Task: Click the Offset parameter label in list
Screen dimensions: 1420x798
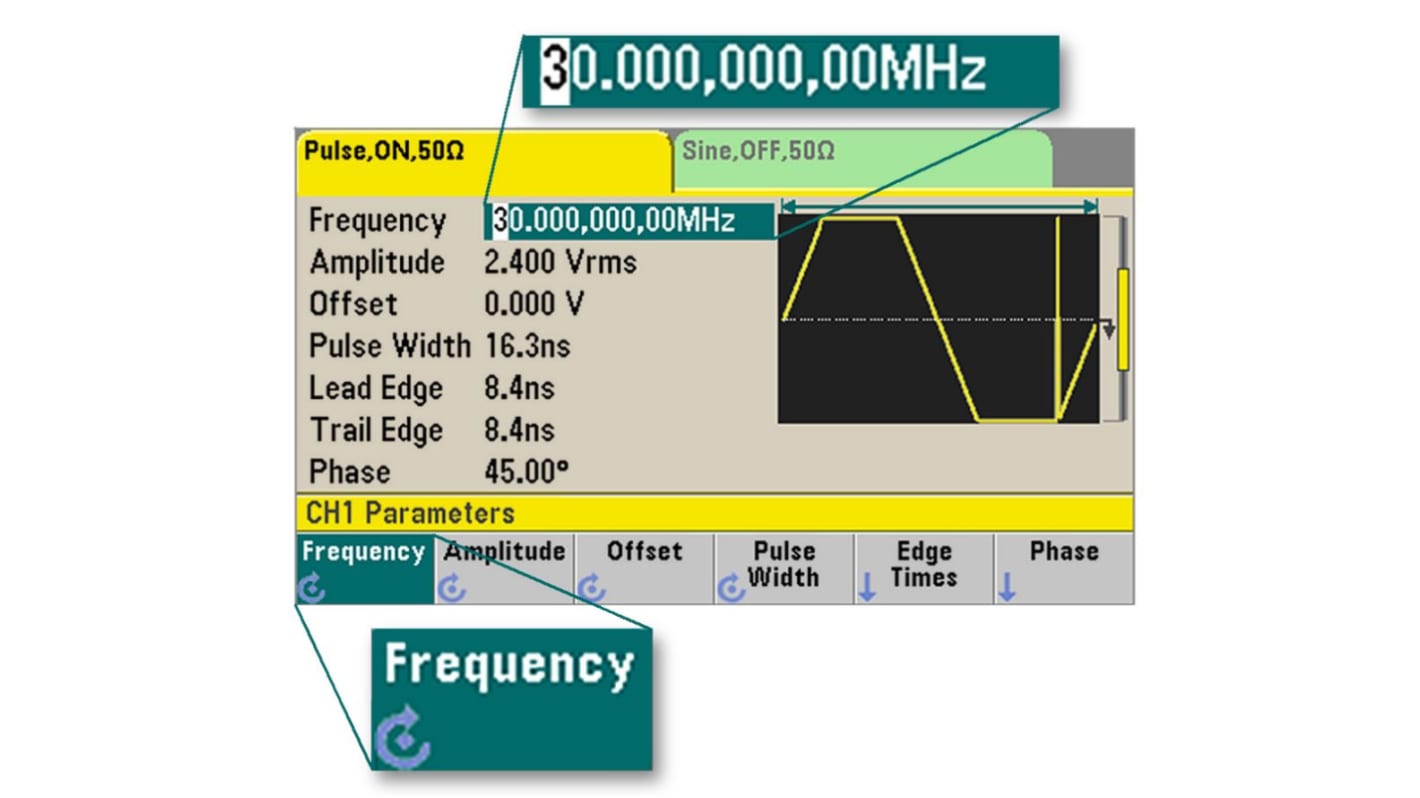Action: [353, 304]
